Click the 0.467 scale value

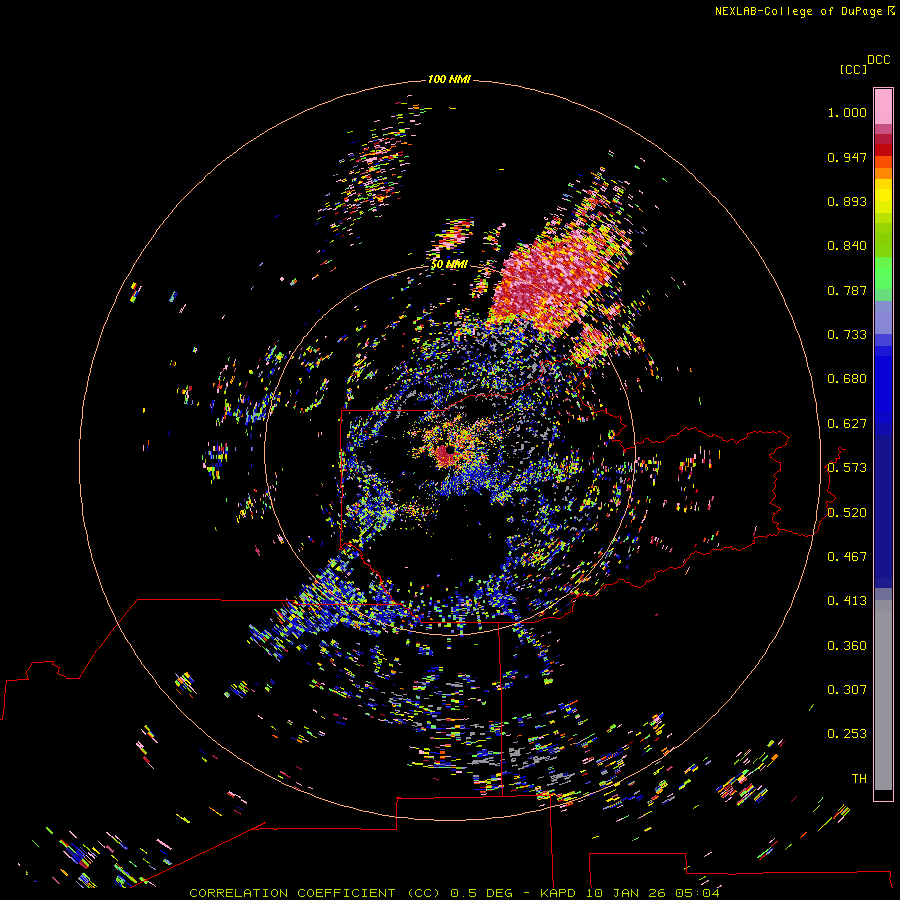[847, 557]
